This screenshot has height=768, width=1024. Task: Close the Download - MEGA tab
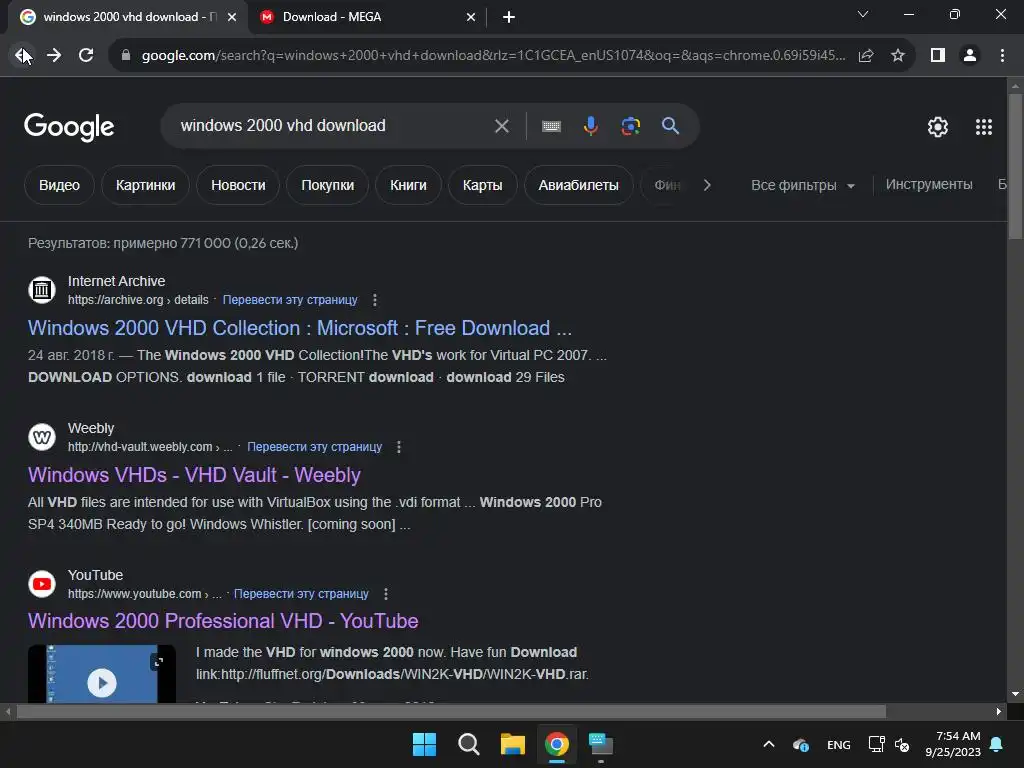471,17
